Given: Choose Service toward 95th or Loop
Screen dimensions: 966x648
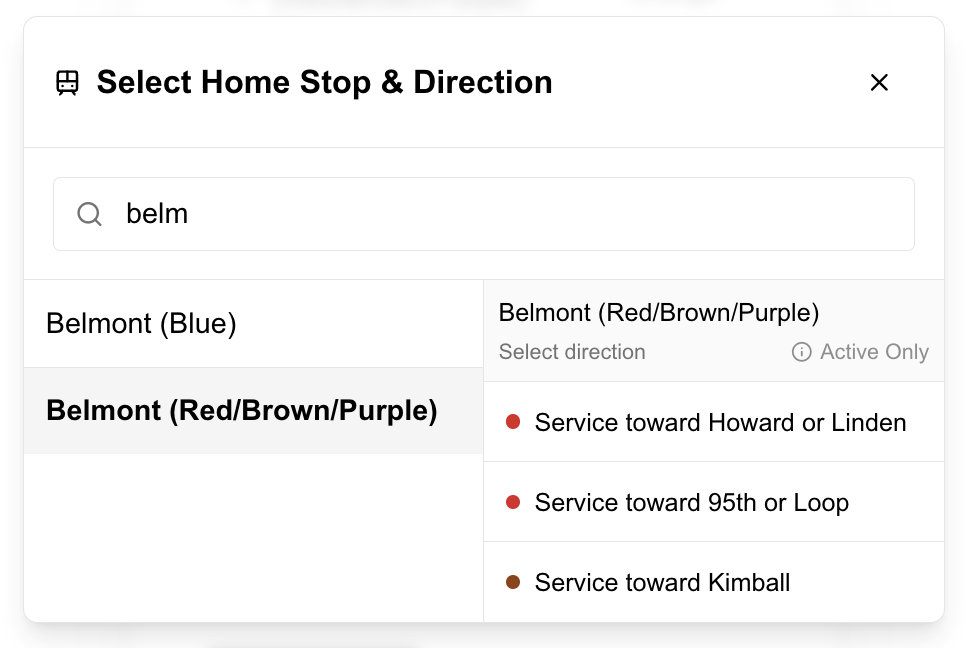Looking at the screenshot, I should click(692, 503).
